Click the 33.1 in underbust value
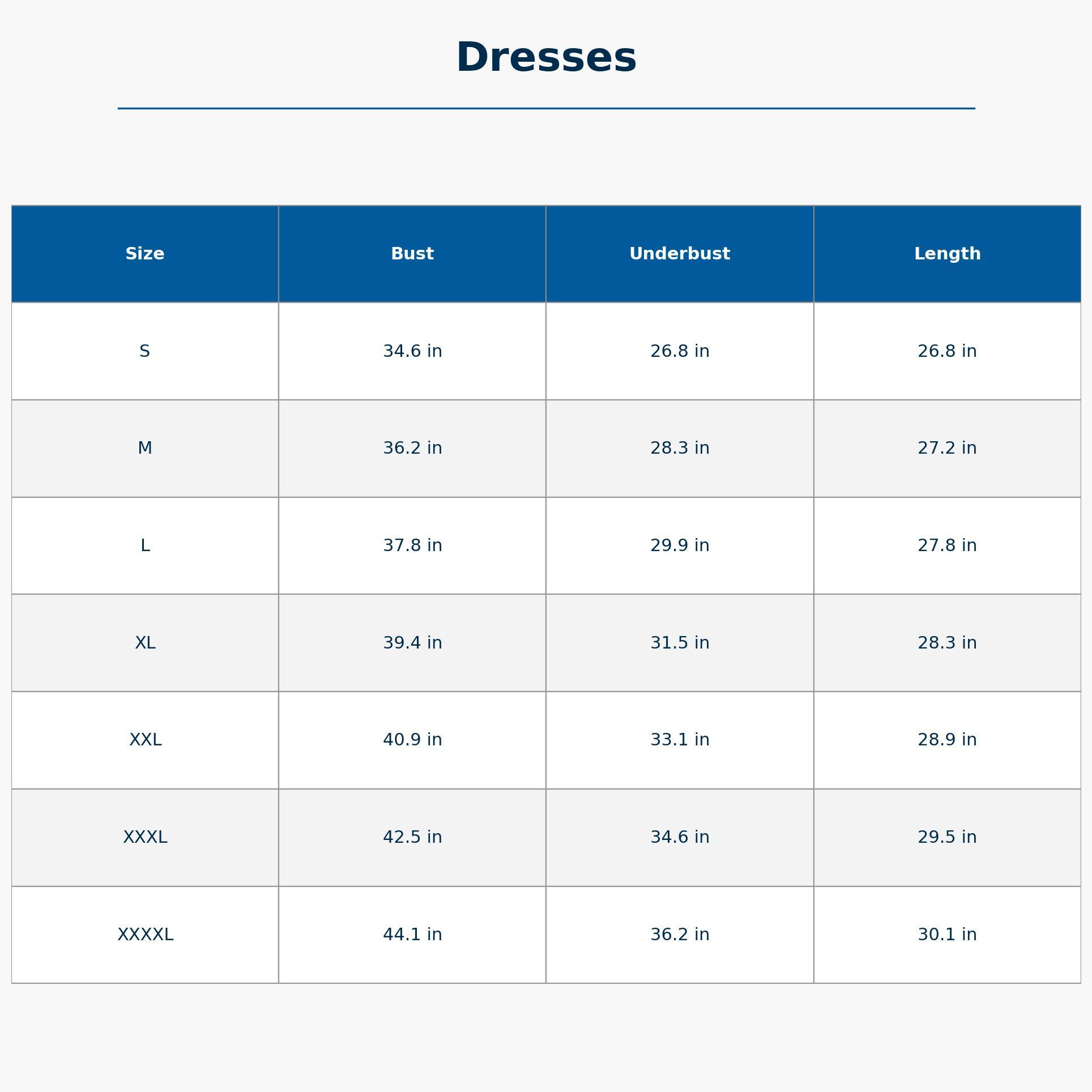 tap(680, 740)
